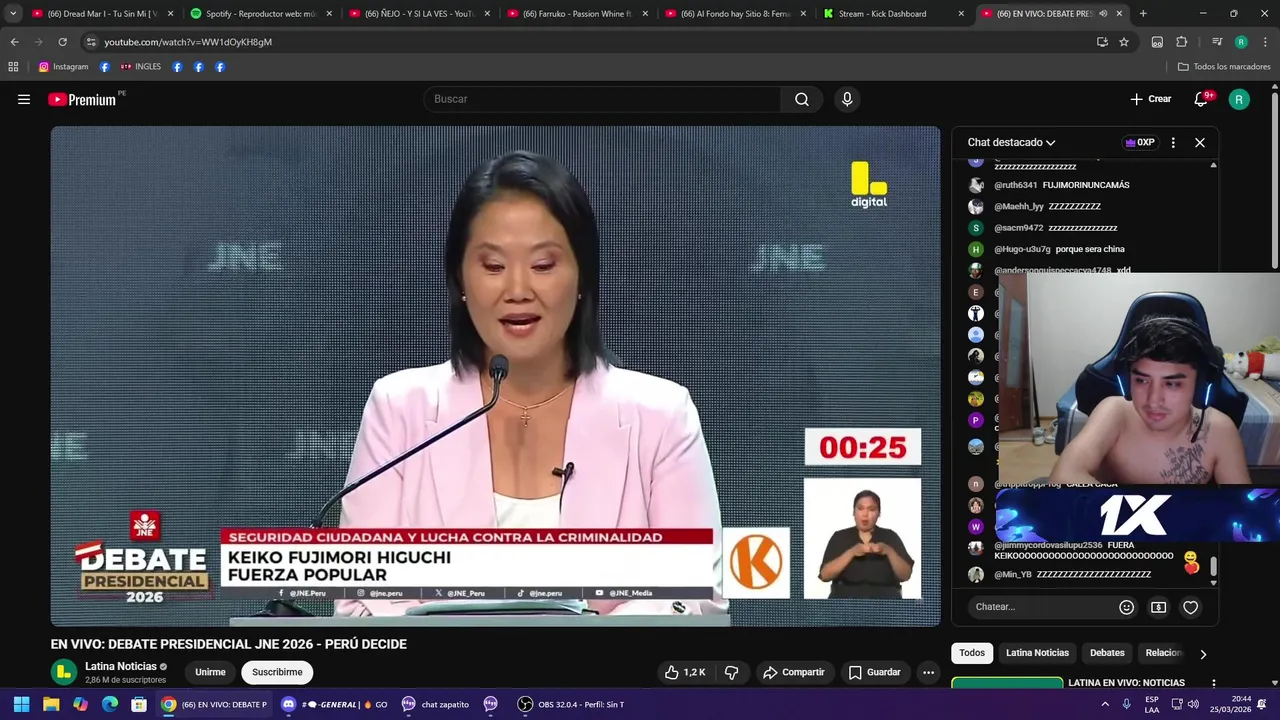Select the Latina Noticias filter chip
Image resolution: width=1280 pixels, height=720 pixels.
tap(1037, 653)
